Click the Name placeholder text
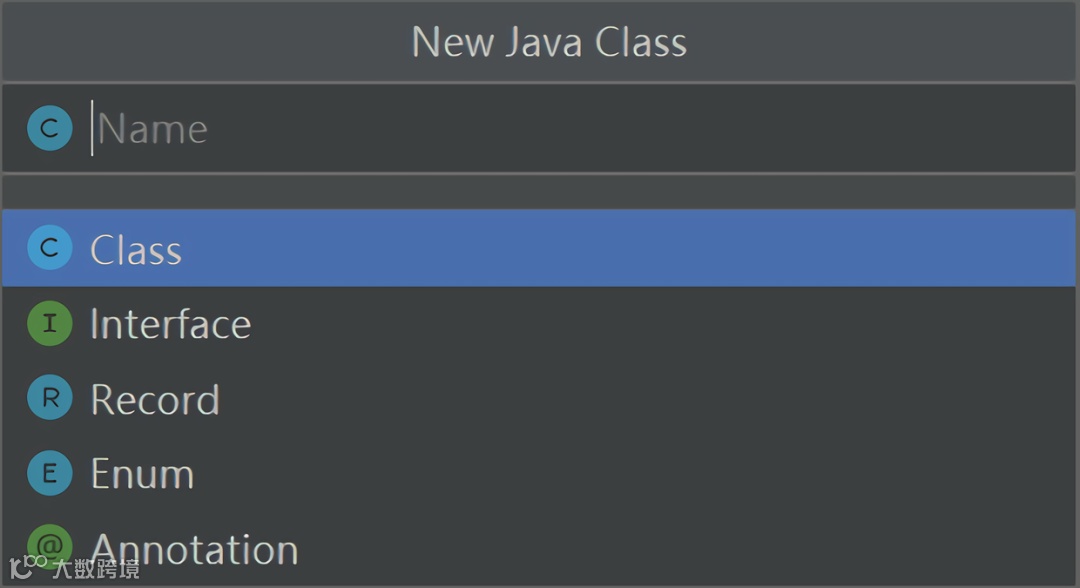The width and height of the screenshot is (1080, 588). point(153,129)
